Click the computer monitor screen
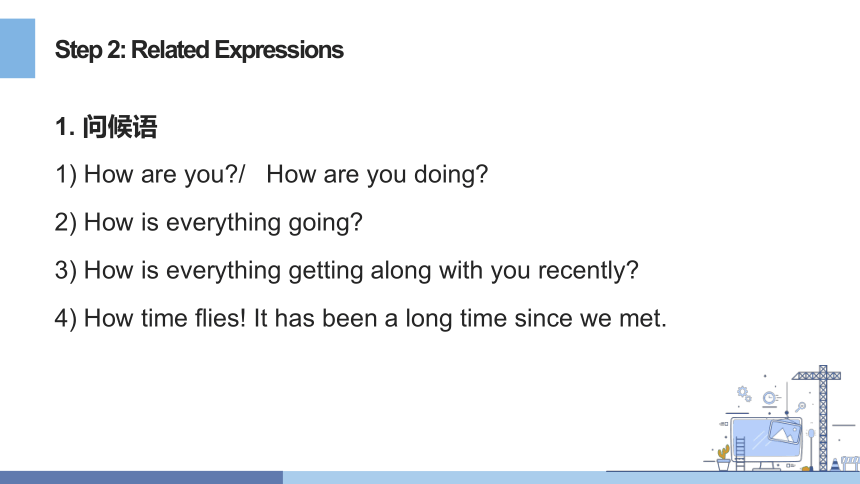The height and width of the screenshot is (484, 860). click(x=766, y=438)
